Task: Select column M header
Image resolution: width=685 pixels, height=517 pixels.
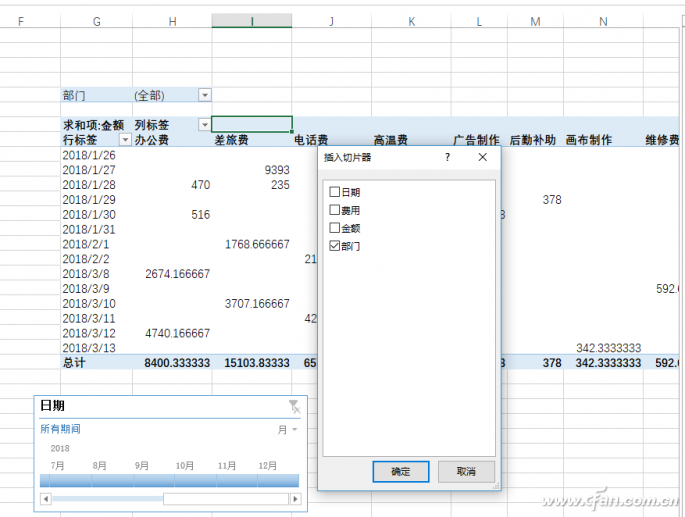Action: click(536, 21)
